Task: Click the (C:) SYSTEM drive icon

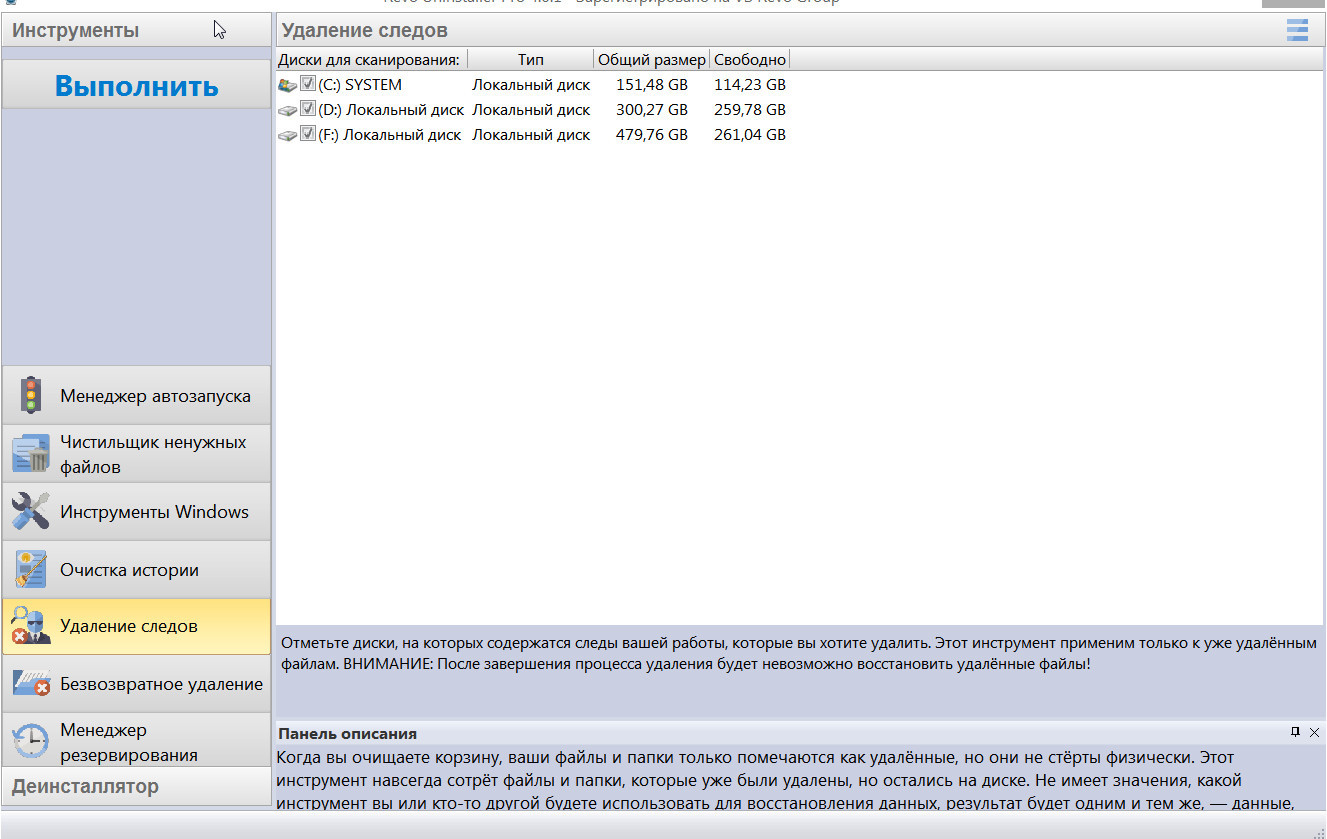Action: (x=287, y=85)
